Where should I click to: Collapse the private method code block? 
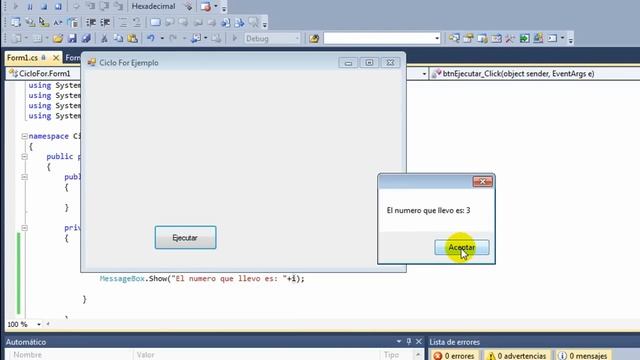[x=24, y=228]
